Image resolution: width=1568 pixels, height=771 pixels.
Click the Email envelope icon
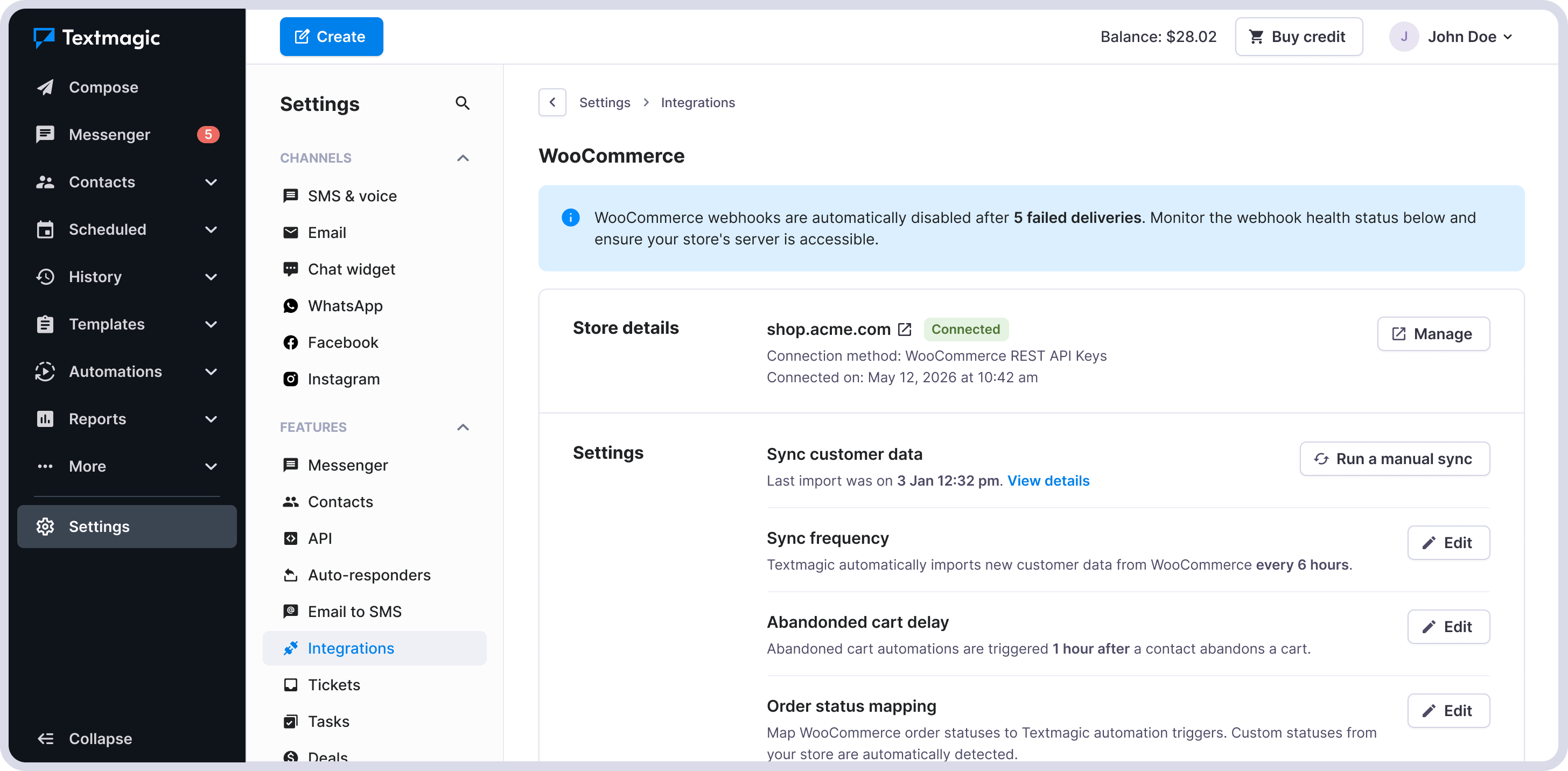pyautogui.click(x=291, y=233)
